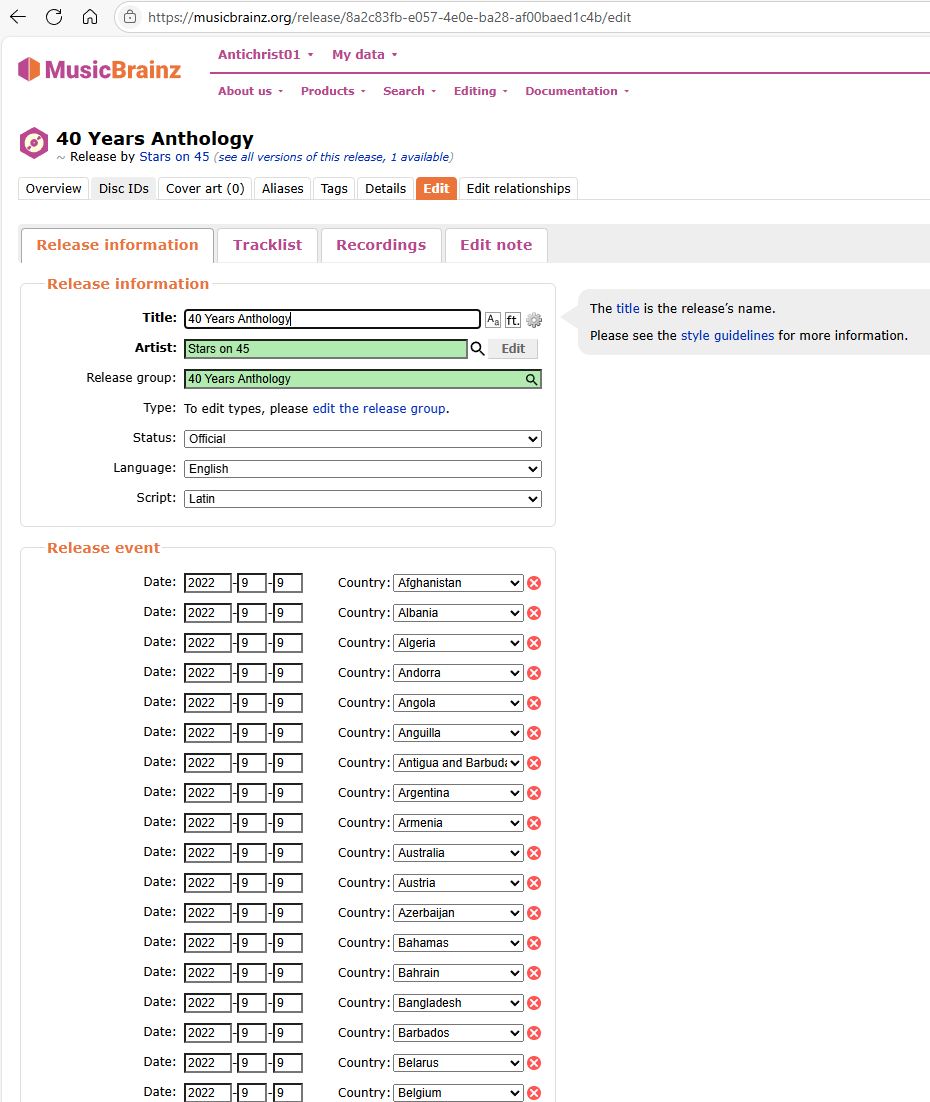Open the Bahamas country dropdown

(x=458, y=942)
